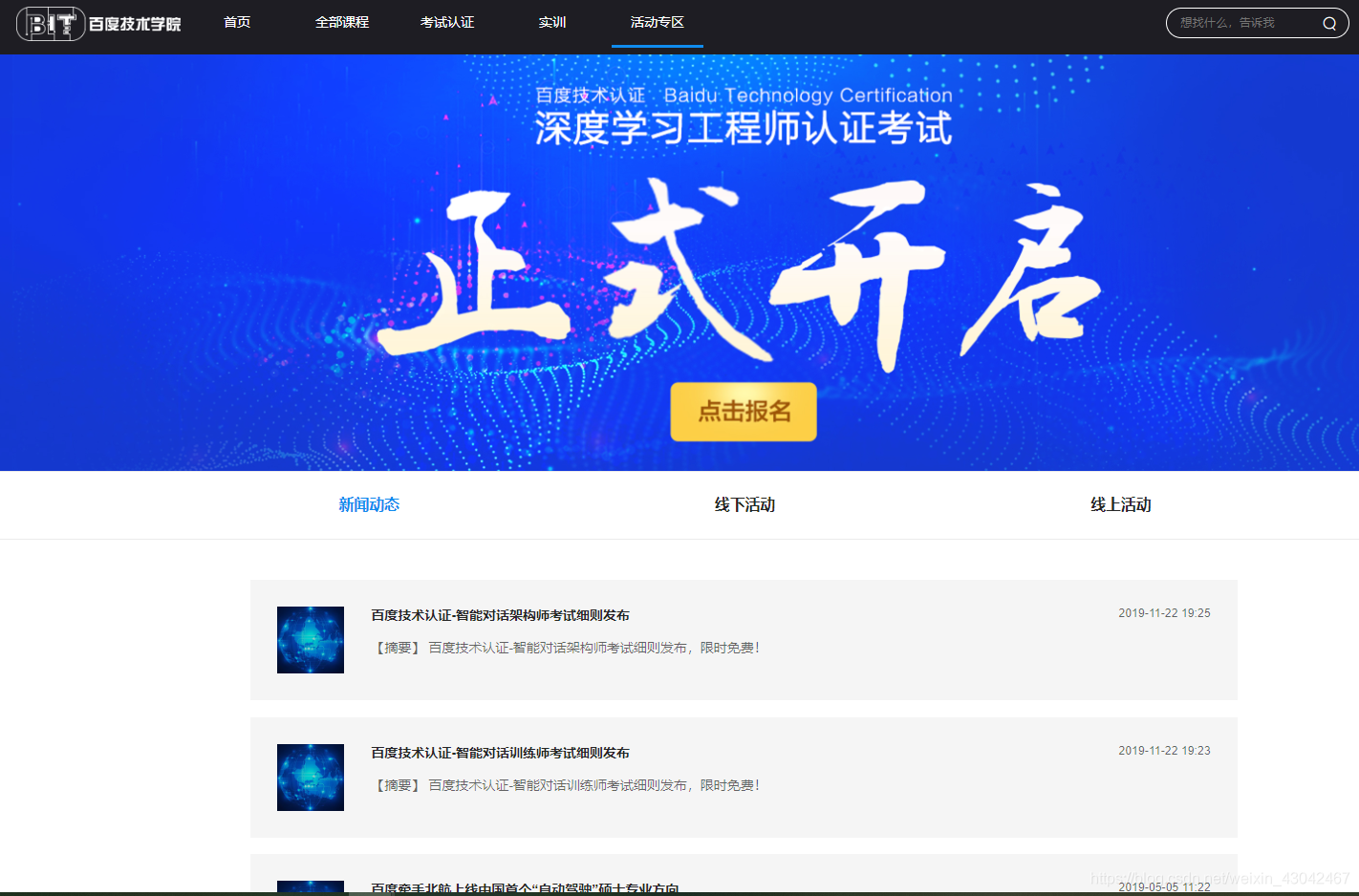Screen dimensions: 1359x896
Task: Click the yellow 点击报名 button
Action: pos(744,412)
